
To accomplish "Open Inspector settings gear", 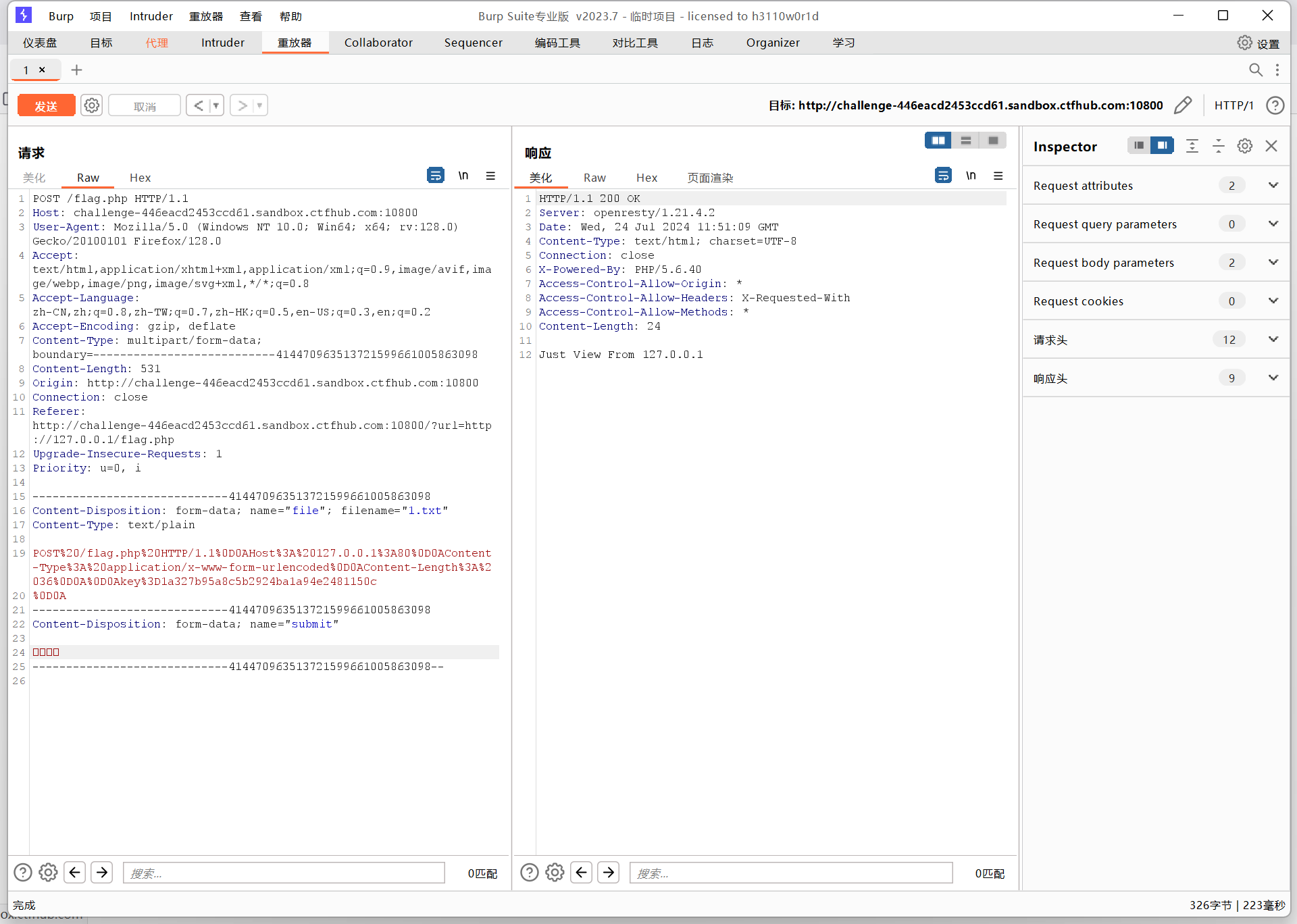I will 1245,146.
